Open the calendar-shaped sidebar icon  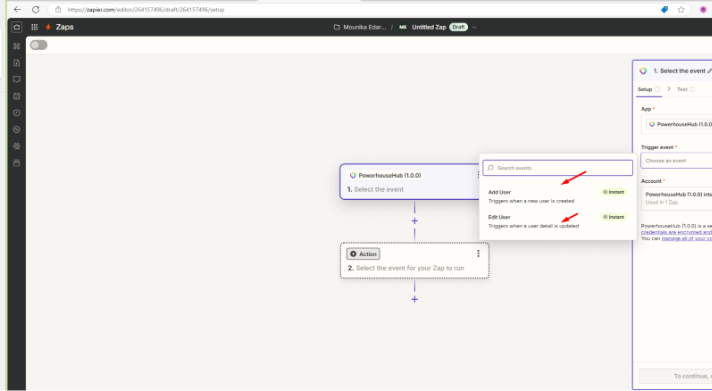coord(17,96)
